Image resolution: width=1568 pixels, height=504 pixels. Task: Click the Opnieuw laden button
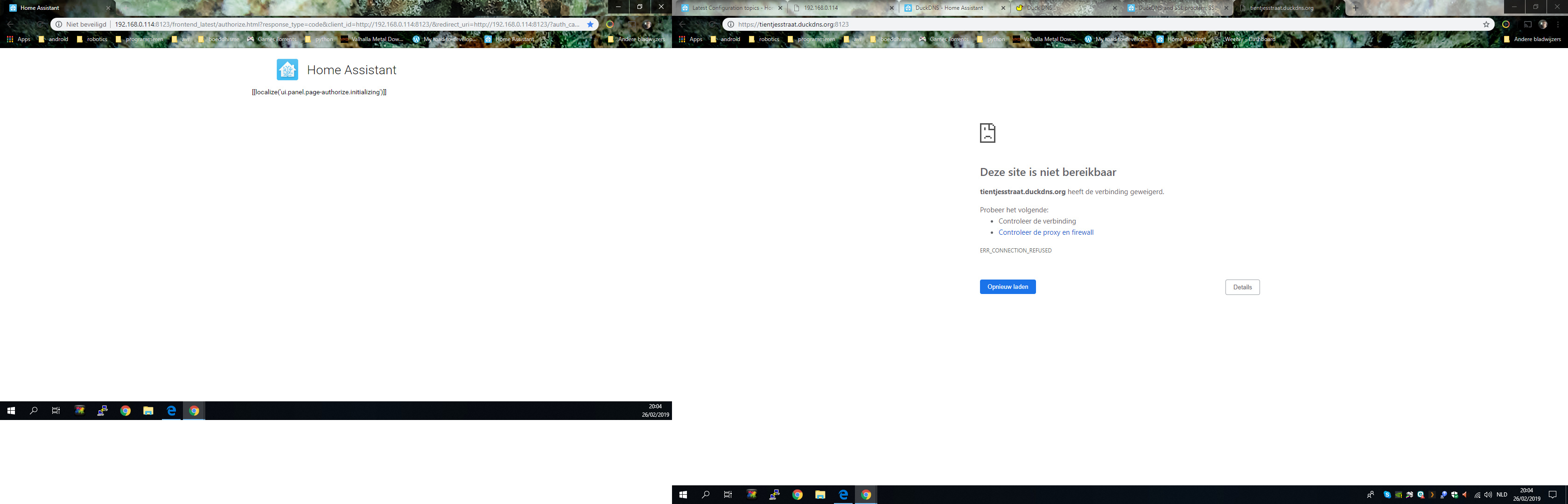coord(1008,287)
